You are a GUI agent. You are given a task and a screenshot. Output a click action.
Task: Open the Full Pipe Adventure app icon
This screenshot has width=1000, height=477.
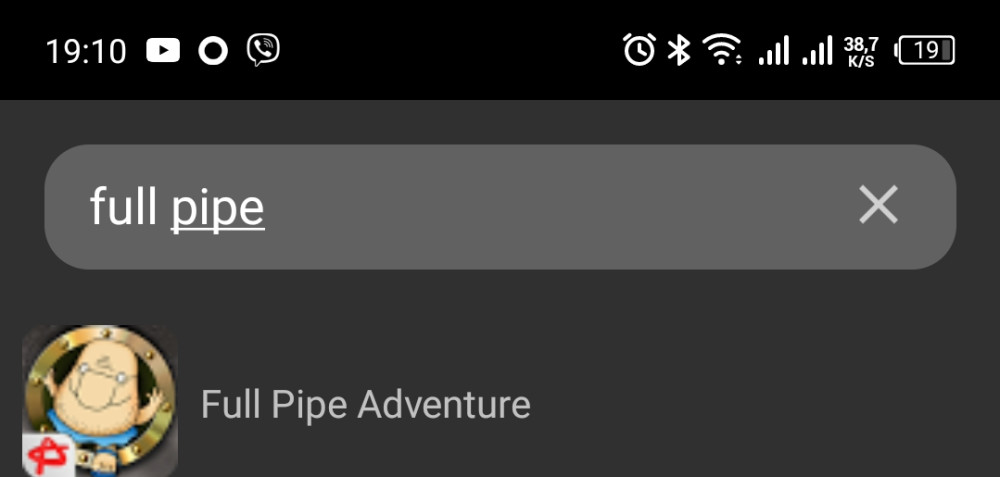click(100, 400)
